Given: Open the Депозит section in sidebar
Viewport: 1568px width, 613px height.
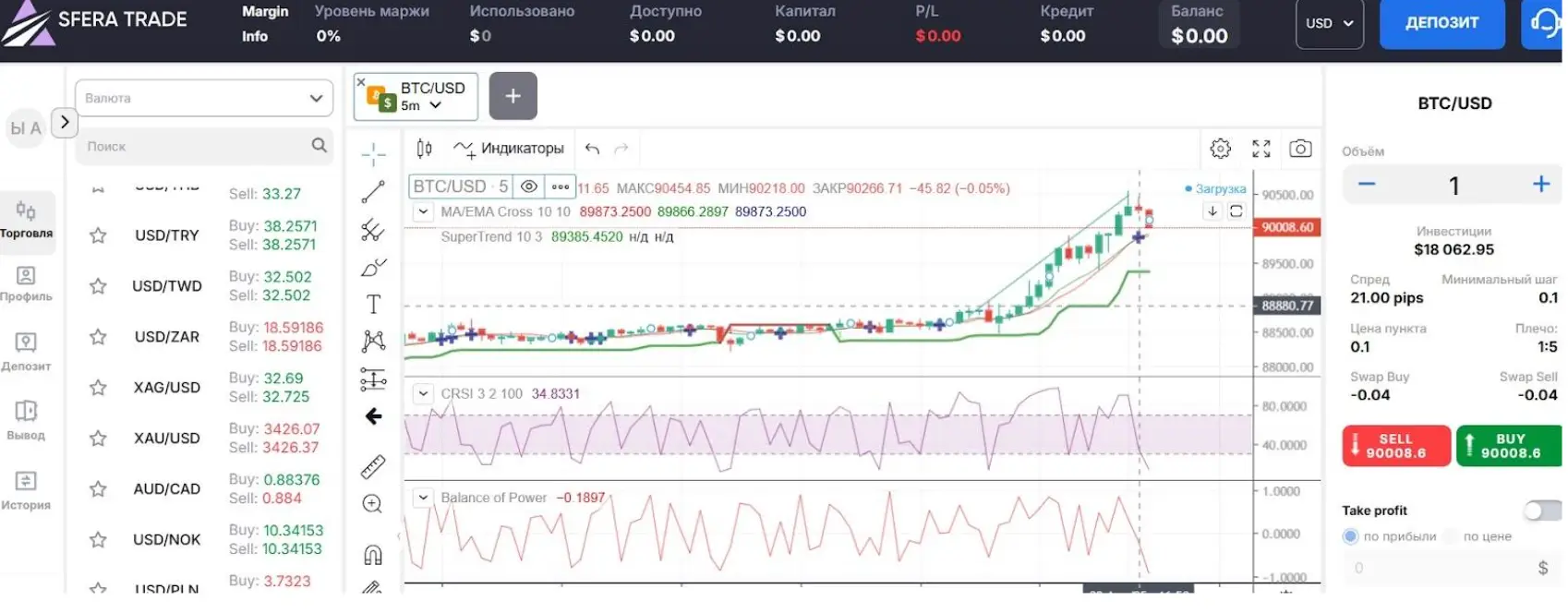Looking at the screenshot, I should coord(26,352).
